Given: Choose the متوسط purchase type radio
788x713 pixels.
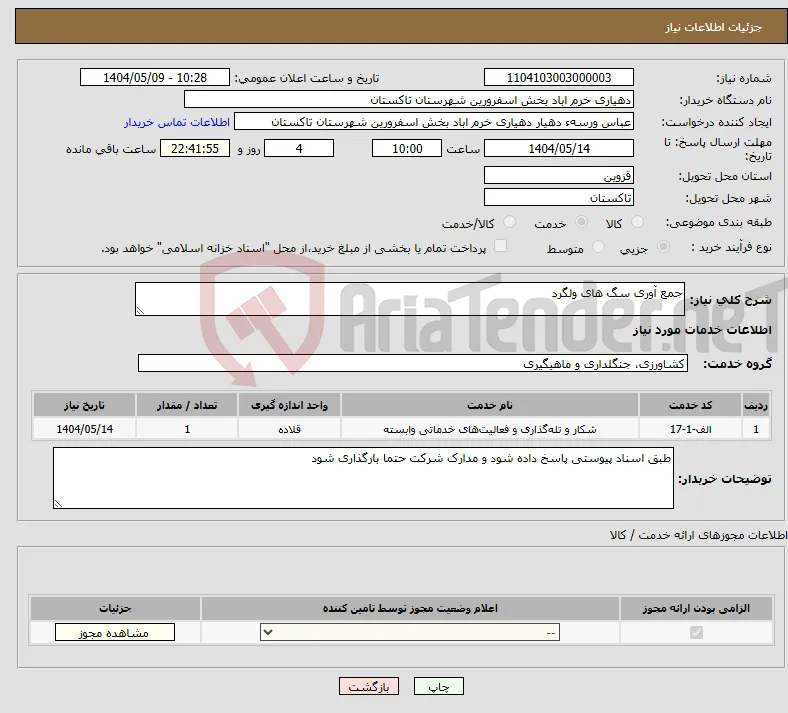Looking at the screenshot, I should point(598,247).
